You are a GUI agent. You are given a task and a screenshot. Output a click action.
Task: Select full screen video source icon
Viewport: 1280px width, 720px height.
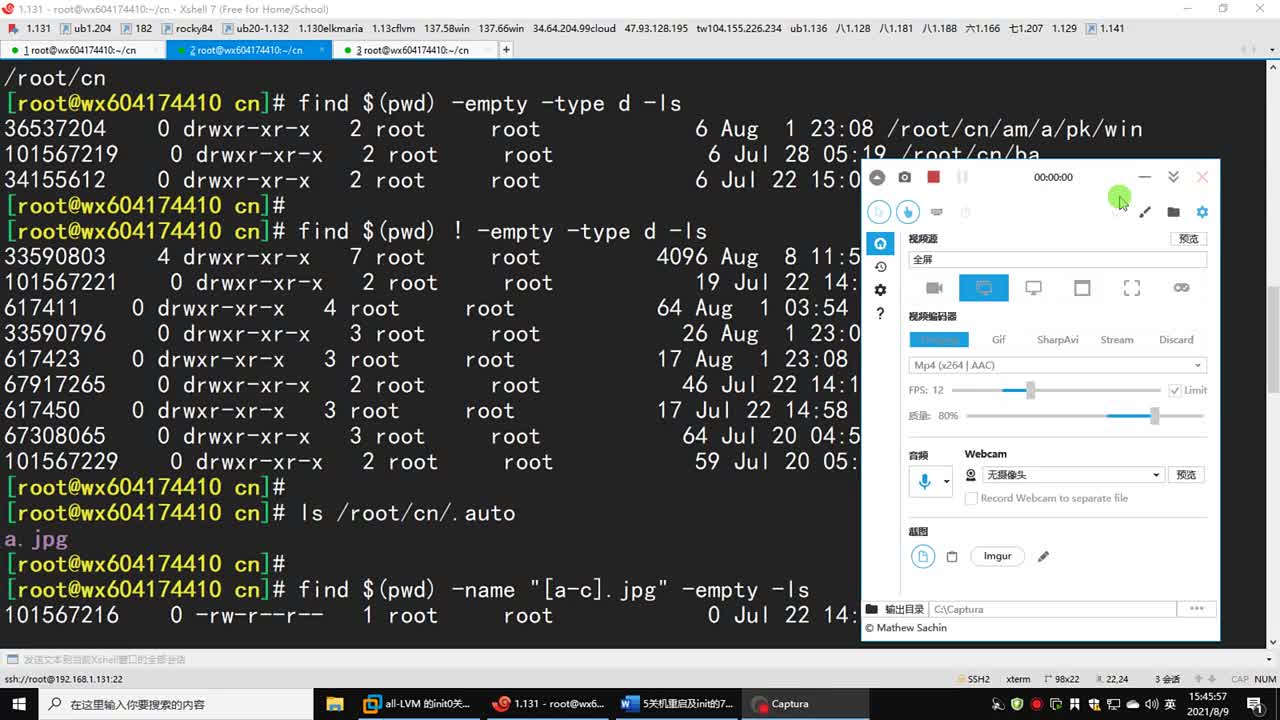tap(984, 288)
